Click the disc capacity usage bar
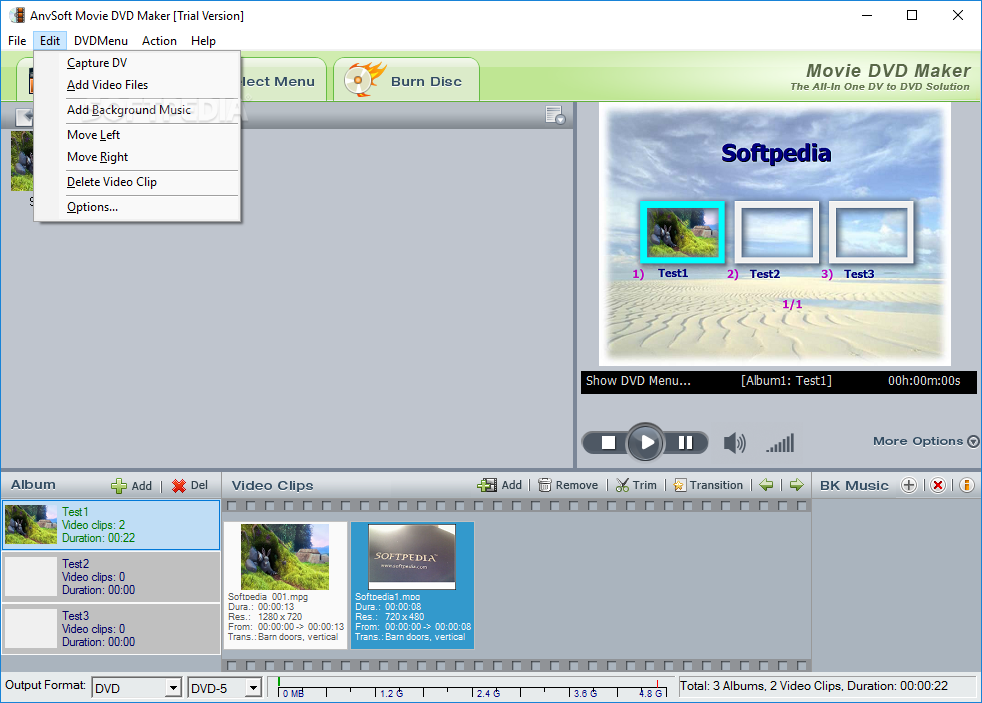982x703 pixels. tap(472, 687)
